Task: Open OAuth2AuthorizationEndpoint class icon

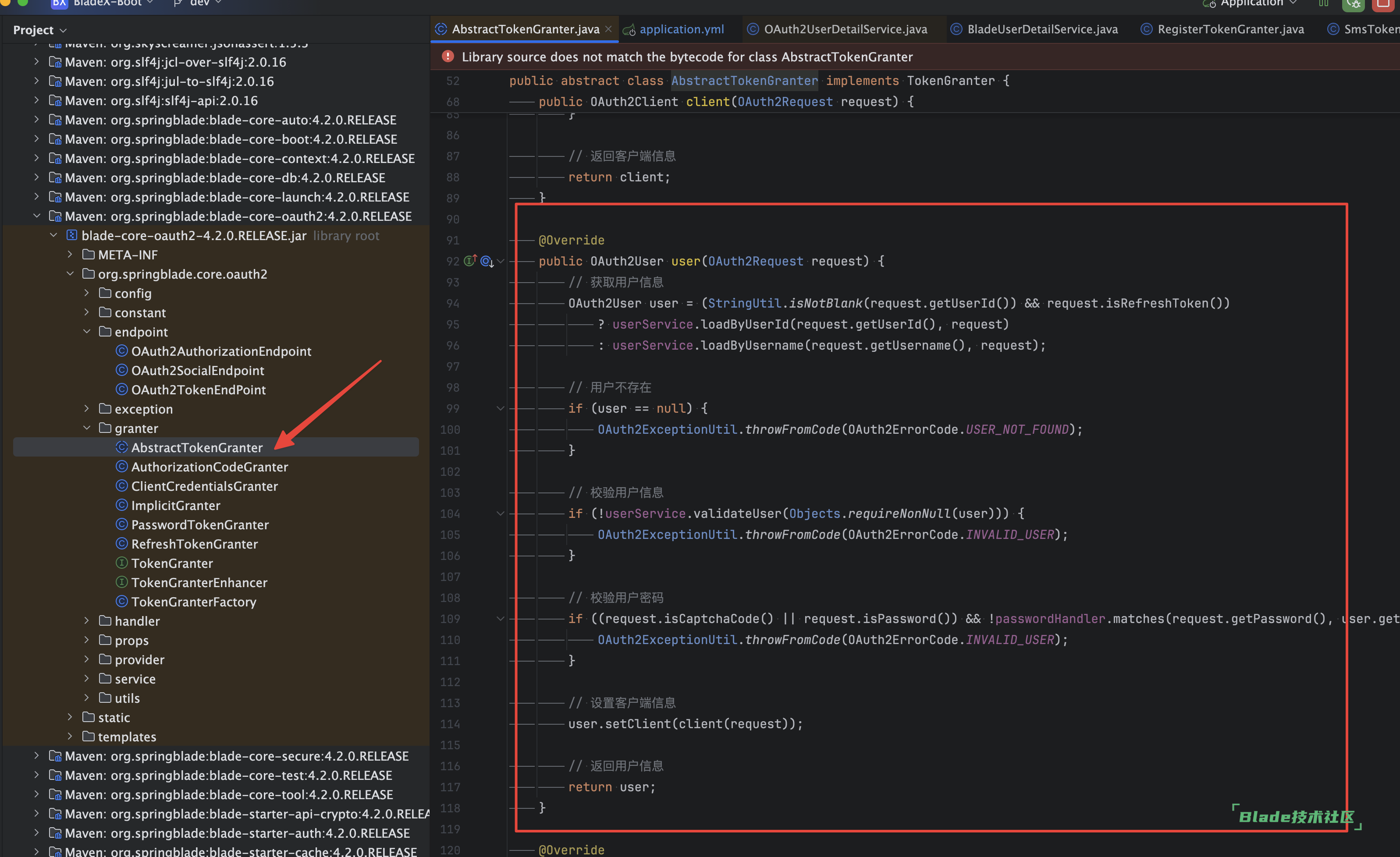Action: click(121, 351)
